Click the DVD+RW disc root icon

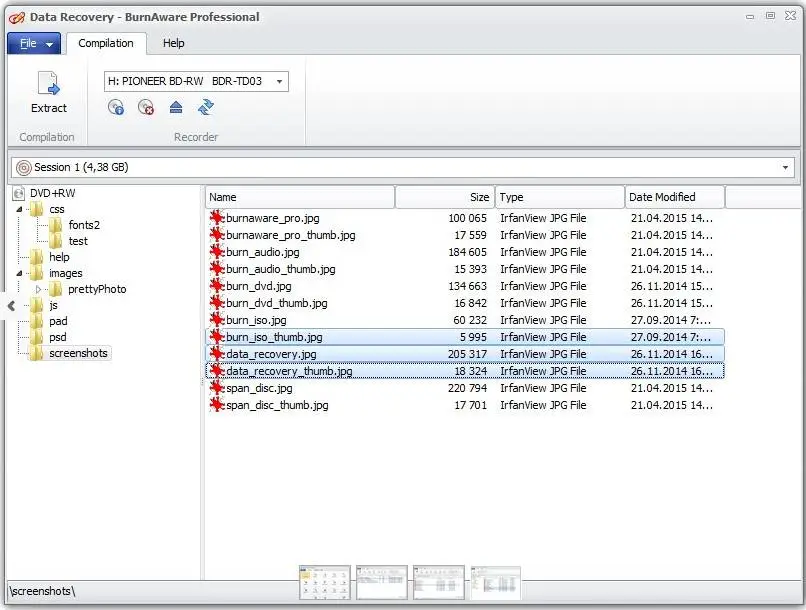19,193
